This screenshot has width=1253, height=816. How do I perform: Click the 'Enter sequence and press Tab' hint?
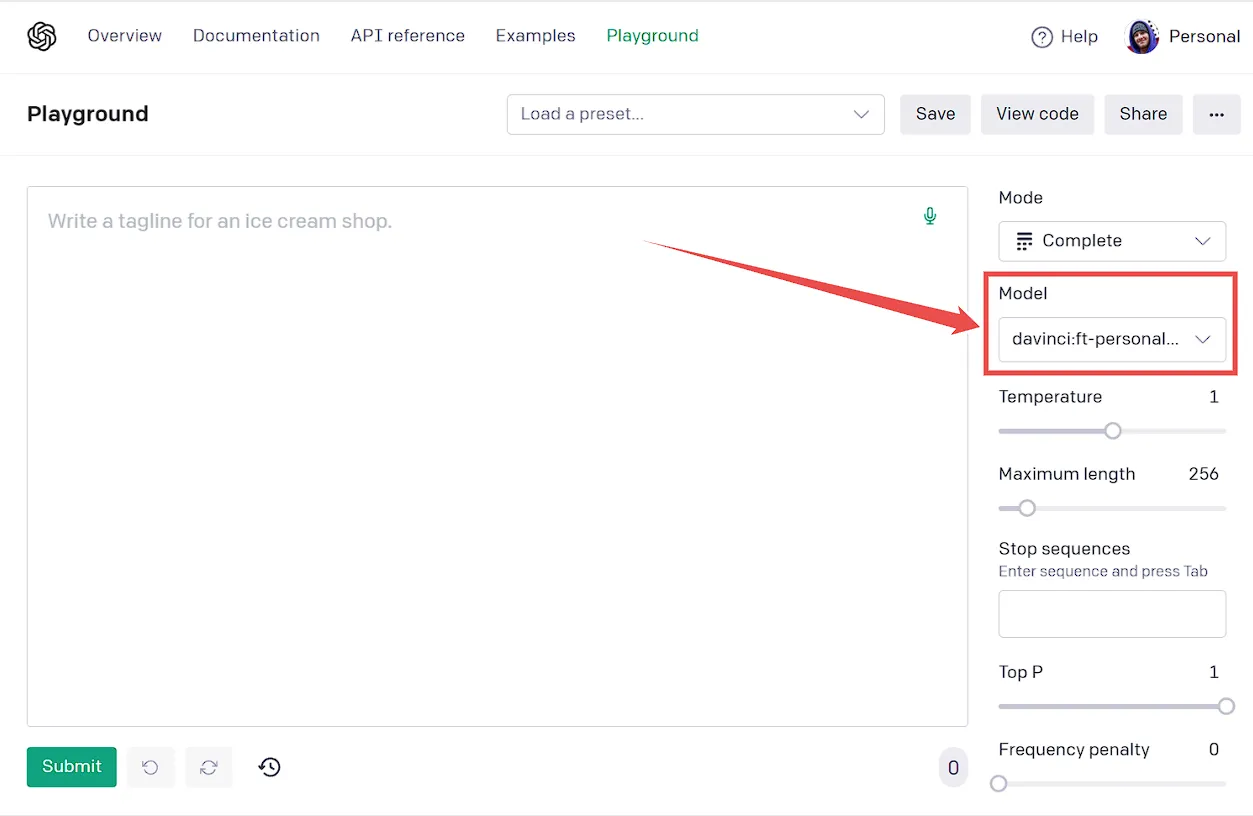(1103, 572)
